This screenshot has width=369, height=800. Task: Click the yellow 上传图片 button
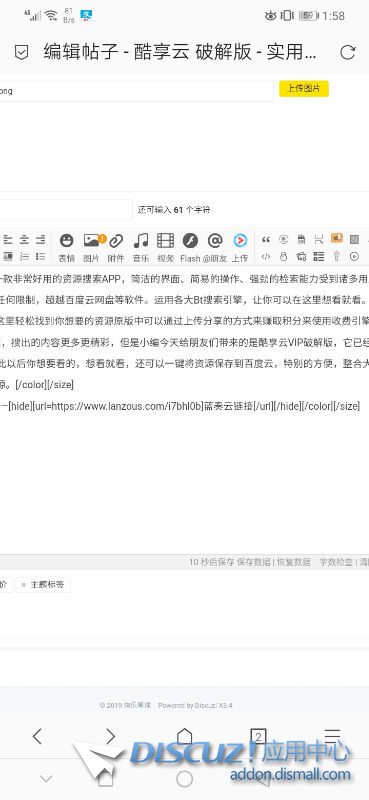tap(304, 88)
